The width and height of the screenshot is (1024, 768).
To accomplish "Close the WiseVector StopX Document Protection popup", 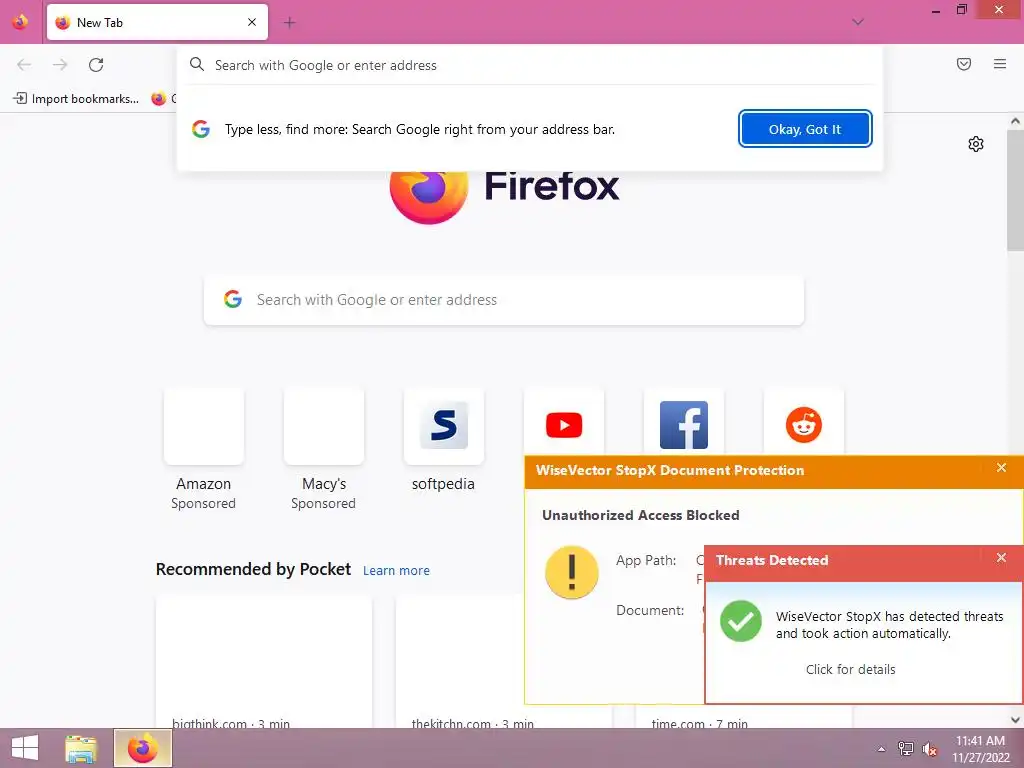I will pyautogui.click(x=1001, y=468).
